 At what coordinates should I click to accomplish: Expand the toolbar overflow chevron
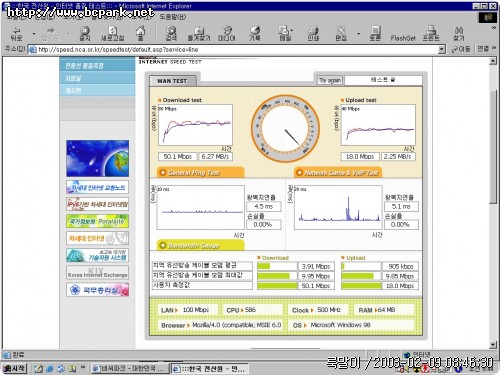pyautogui.click(x=494, y=28)
